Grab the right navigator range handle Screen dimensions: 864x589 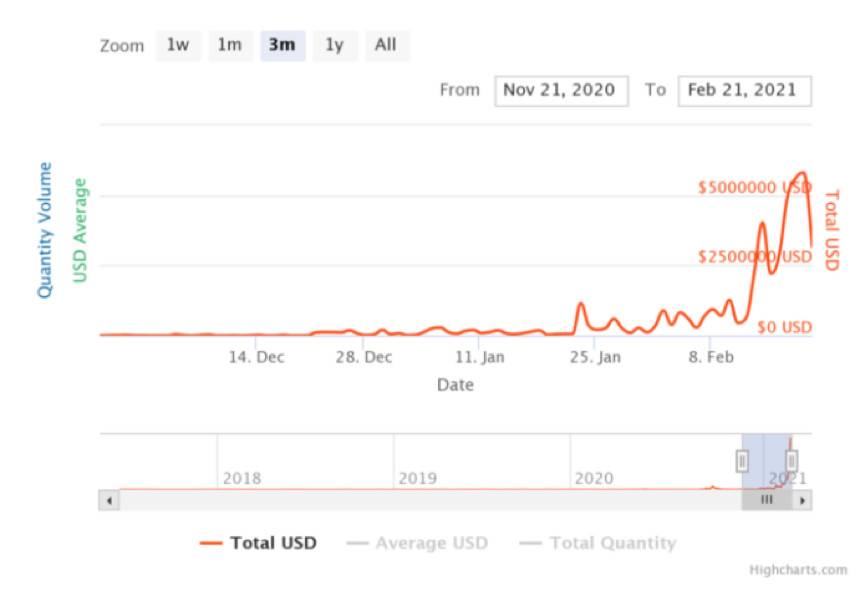tap(791, 461)
